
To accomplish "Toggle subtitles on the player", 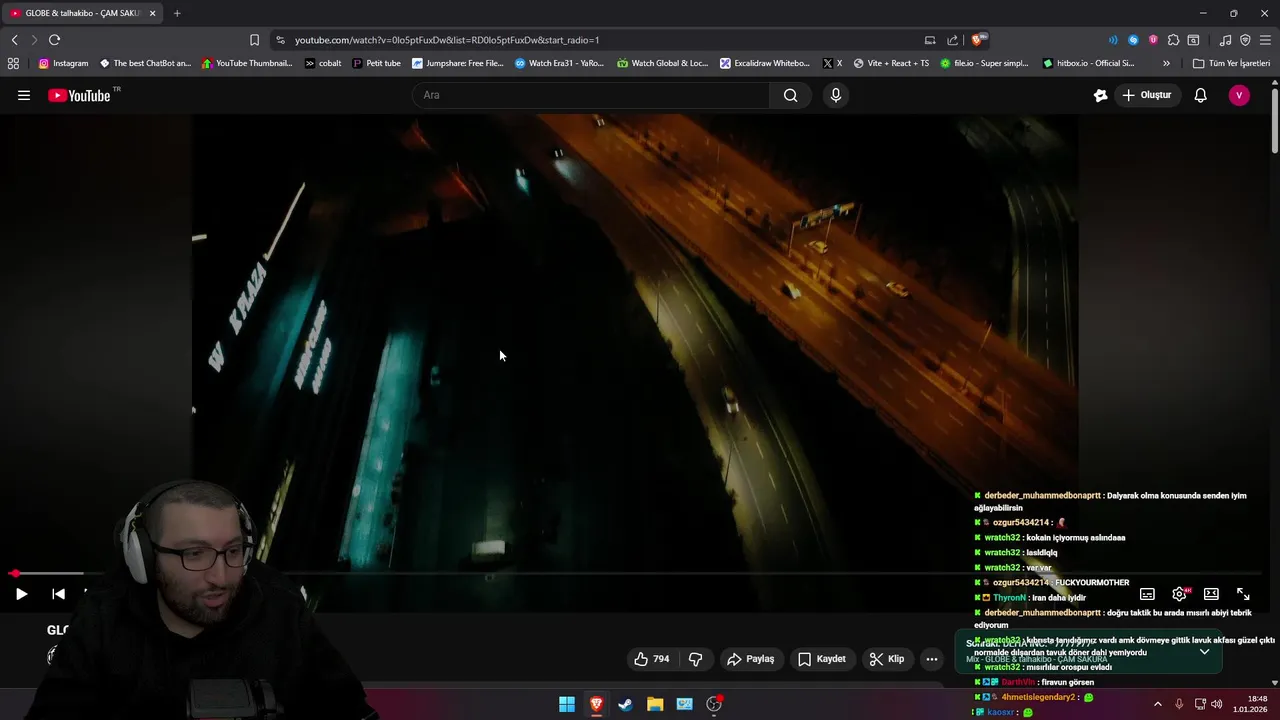I will pos(1148,594).
